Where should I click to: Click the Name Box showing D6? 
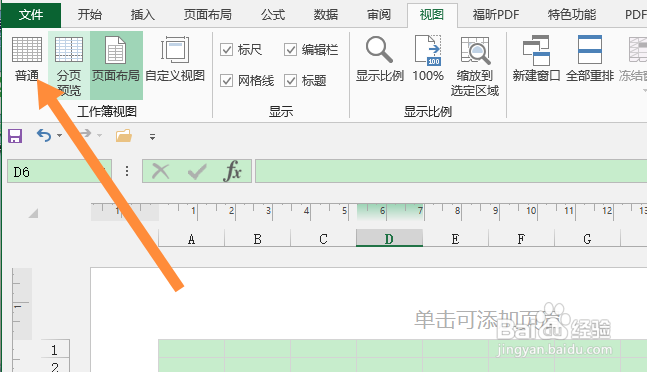click(59, 171)
